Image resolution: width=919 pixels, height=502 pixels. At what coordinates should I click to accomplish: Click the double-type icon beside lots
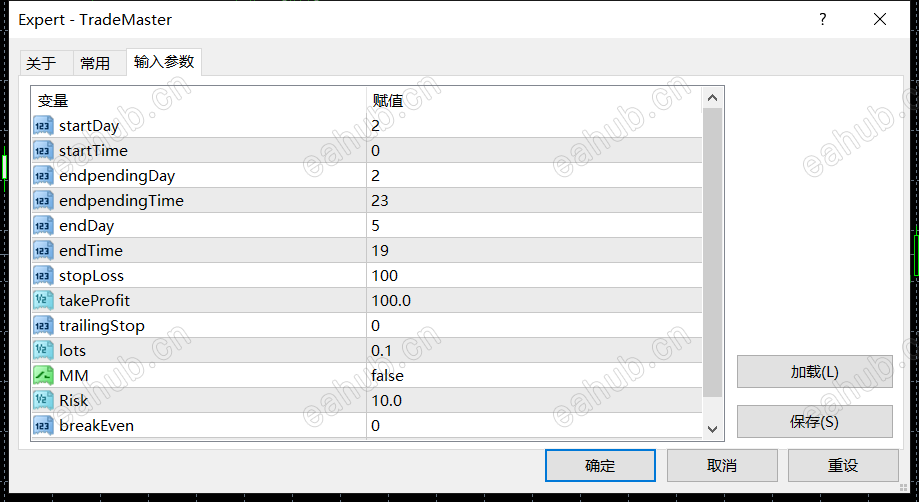click(x=43, y=351)
